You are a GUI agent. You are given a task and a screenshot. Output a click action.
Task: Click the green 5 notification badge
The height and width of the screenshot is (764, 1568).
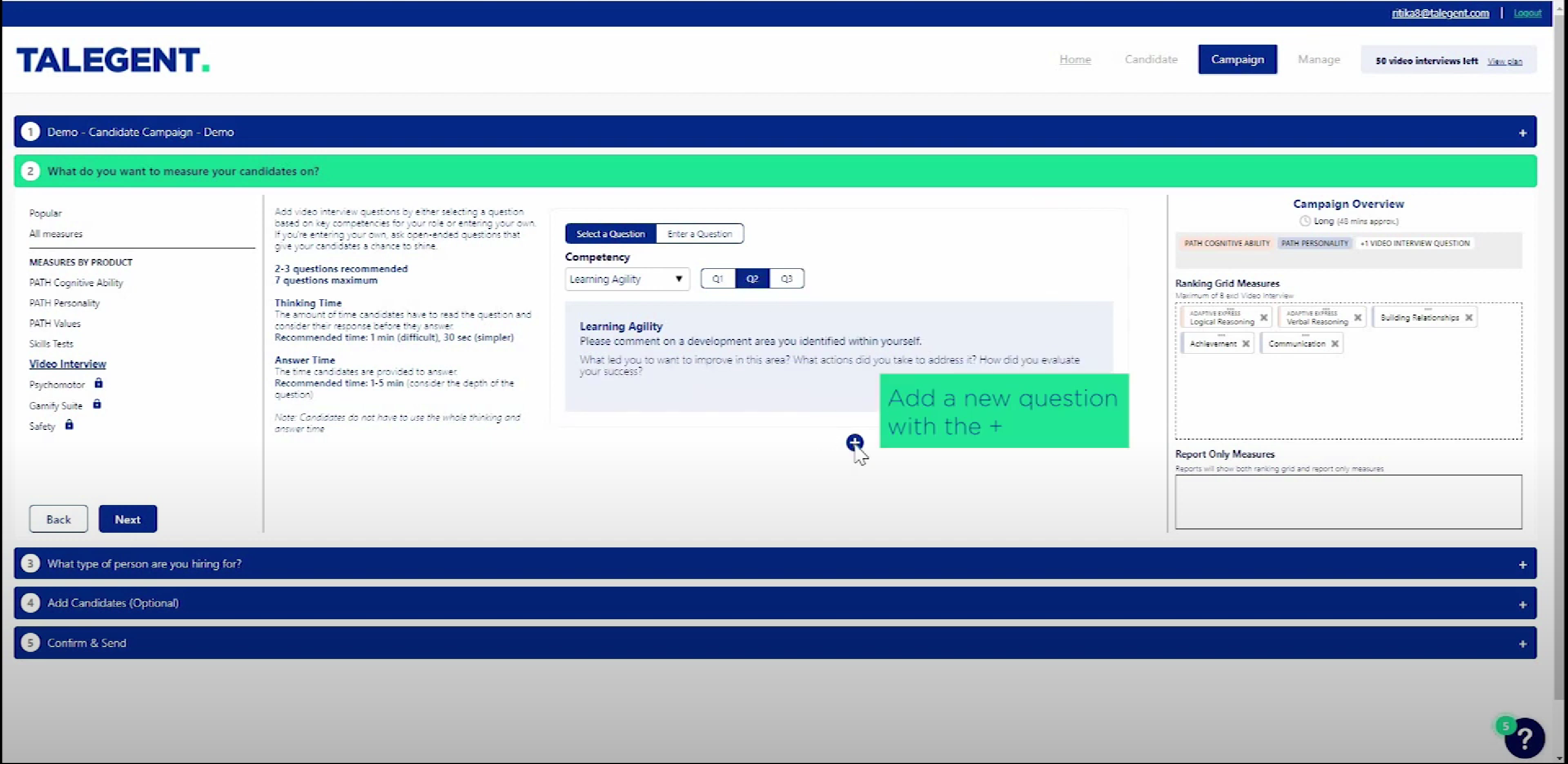(x=1505, y=726)
